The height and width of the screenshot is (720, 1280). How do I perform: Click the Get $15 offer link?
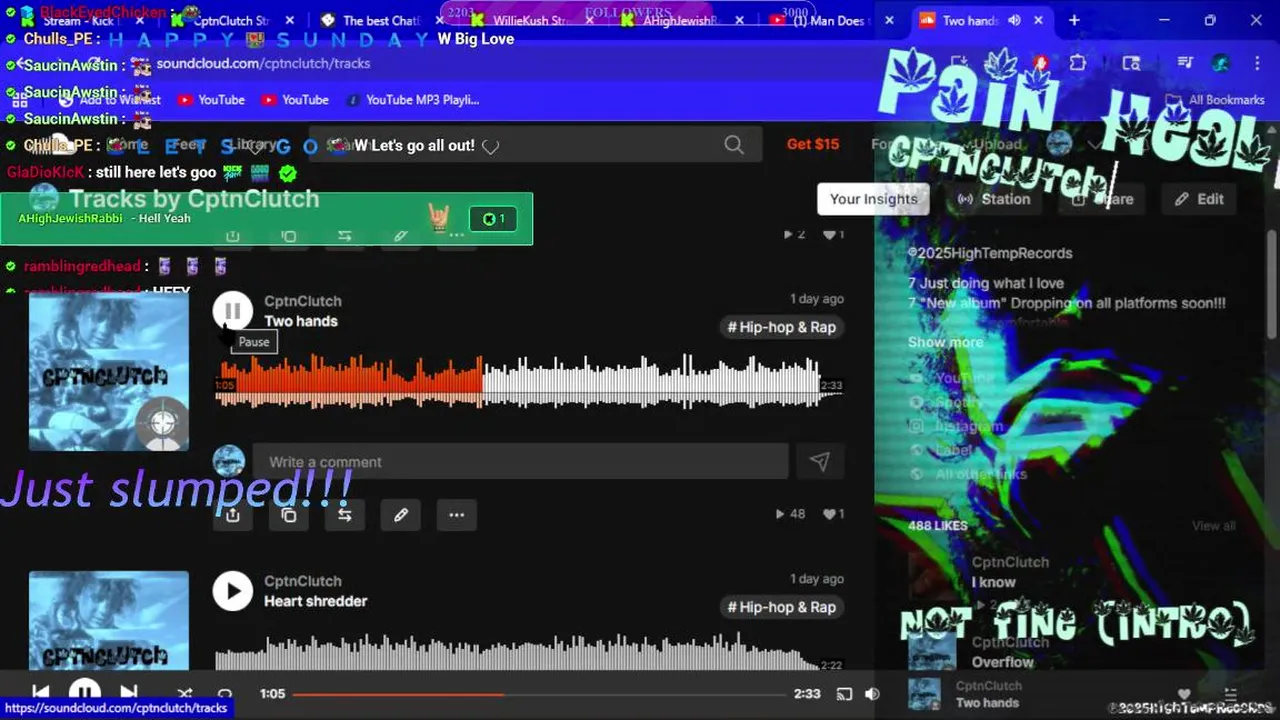click(813, 144)
